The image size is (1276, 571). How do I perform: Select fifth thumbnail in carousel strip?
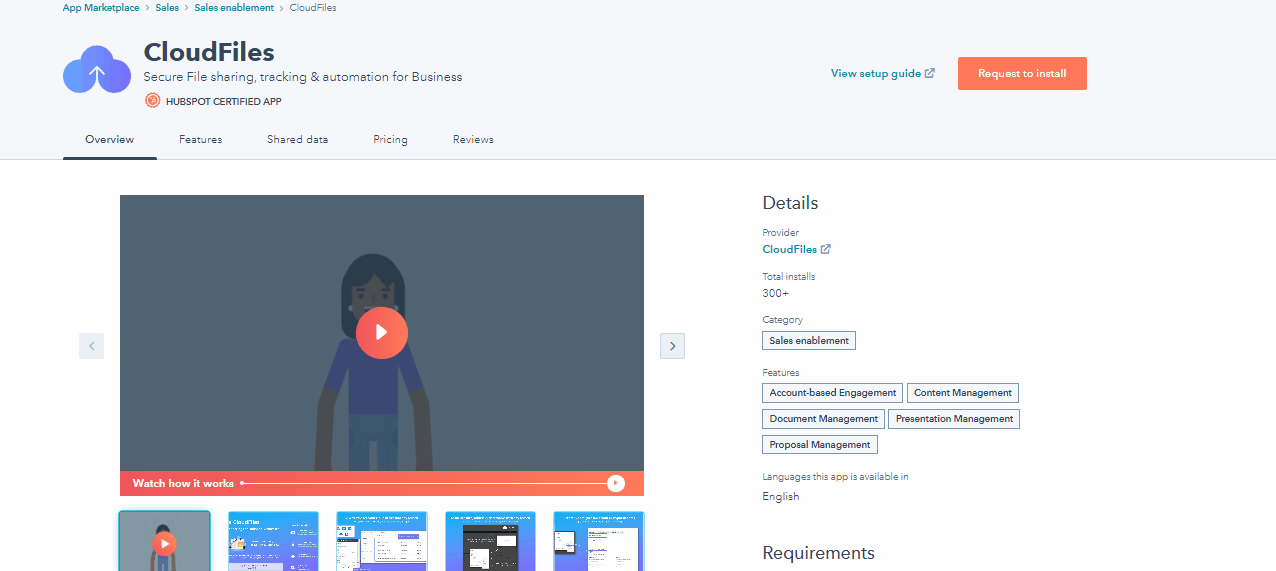coord(599,541)
